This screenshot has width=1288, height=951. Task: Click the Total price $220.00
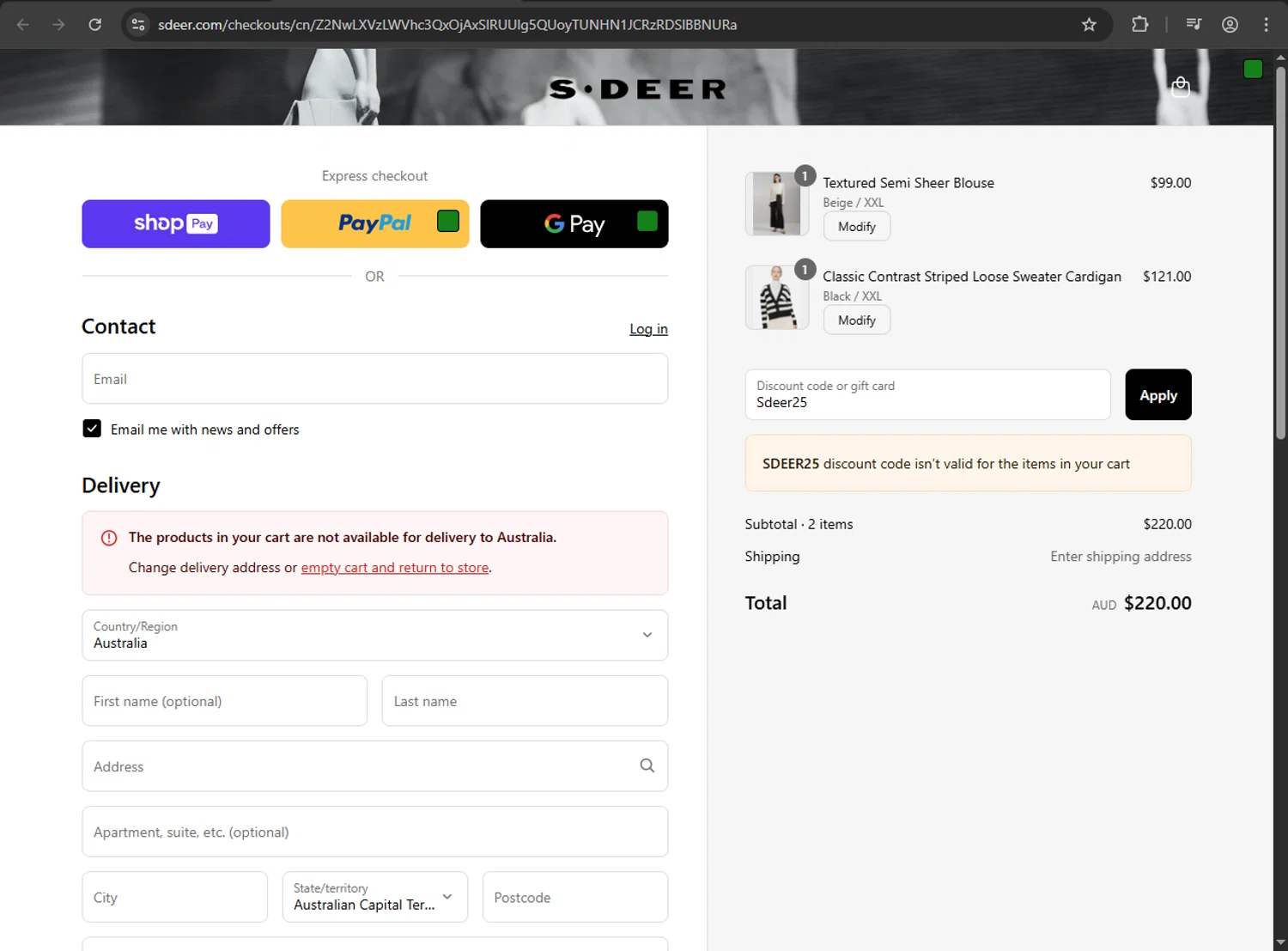coord(1157,603)
